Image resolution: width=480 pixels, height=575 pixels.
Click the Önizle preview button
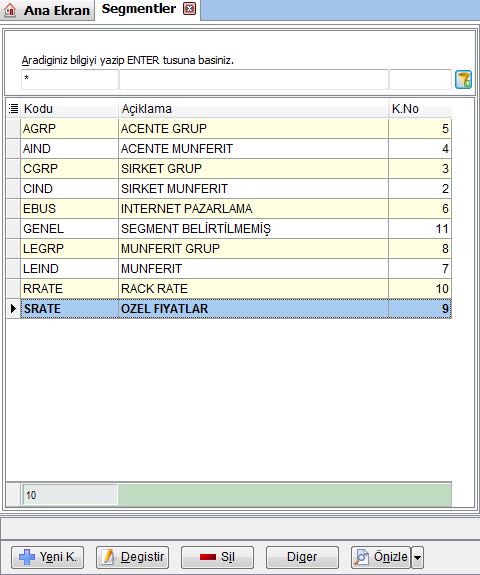click(x=381, y=557)
